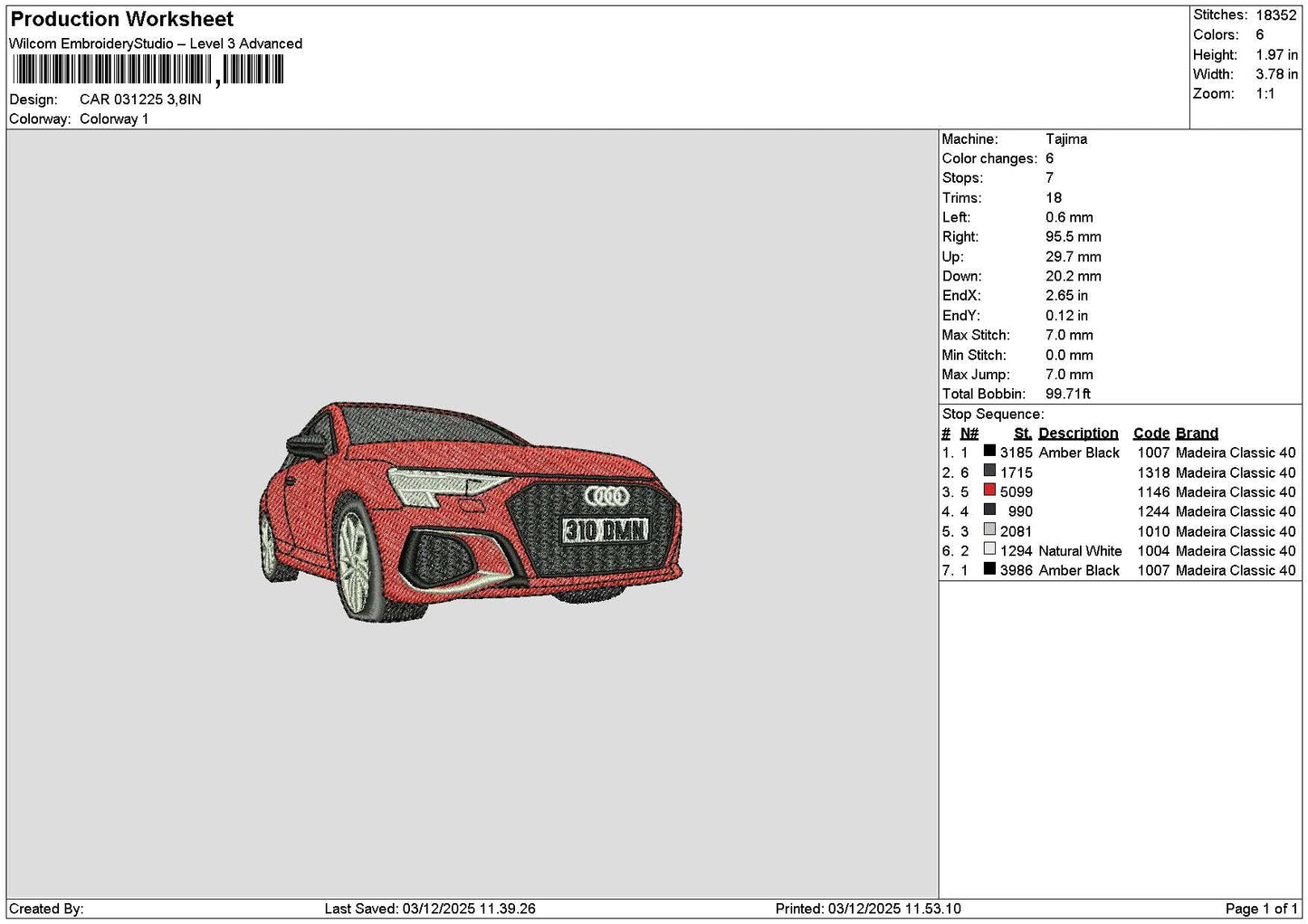Click 'Last Saved: 03/12/2025 11.39.26' footer text
Image resolution: width=1308 pixels, height=924 pixels.
(430, 909)
